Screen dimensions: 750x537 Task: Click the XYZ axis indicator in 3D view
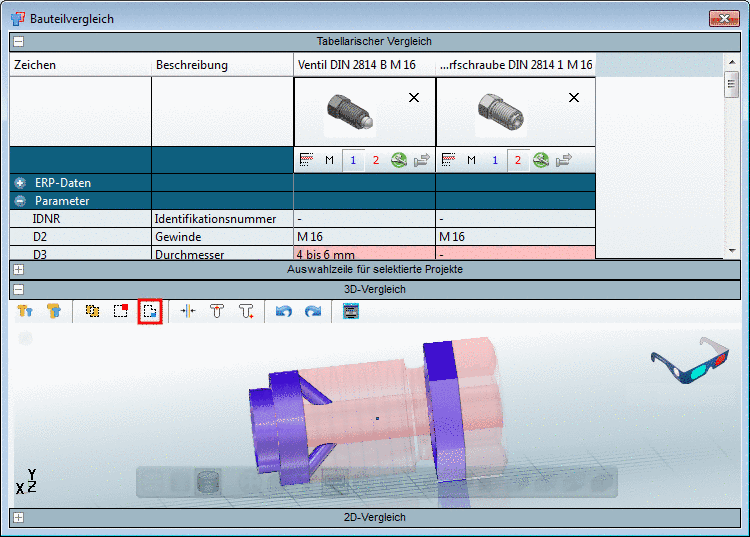[x=26, y=481]
